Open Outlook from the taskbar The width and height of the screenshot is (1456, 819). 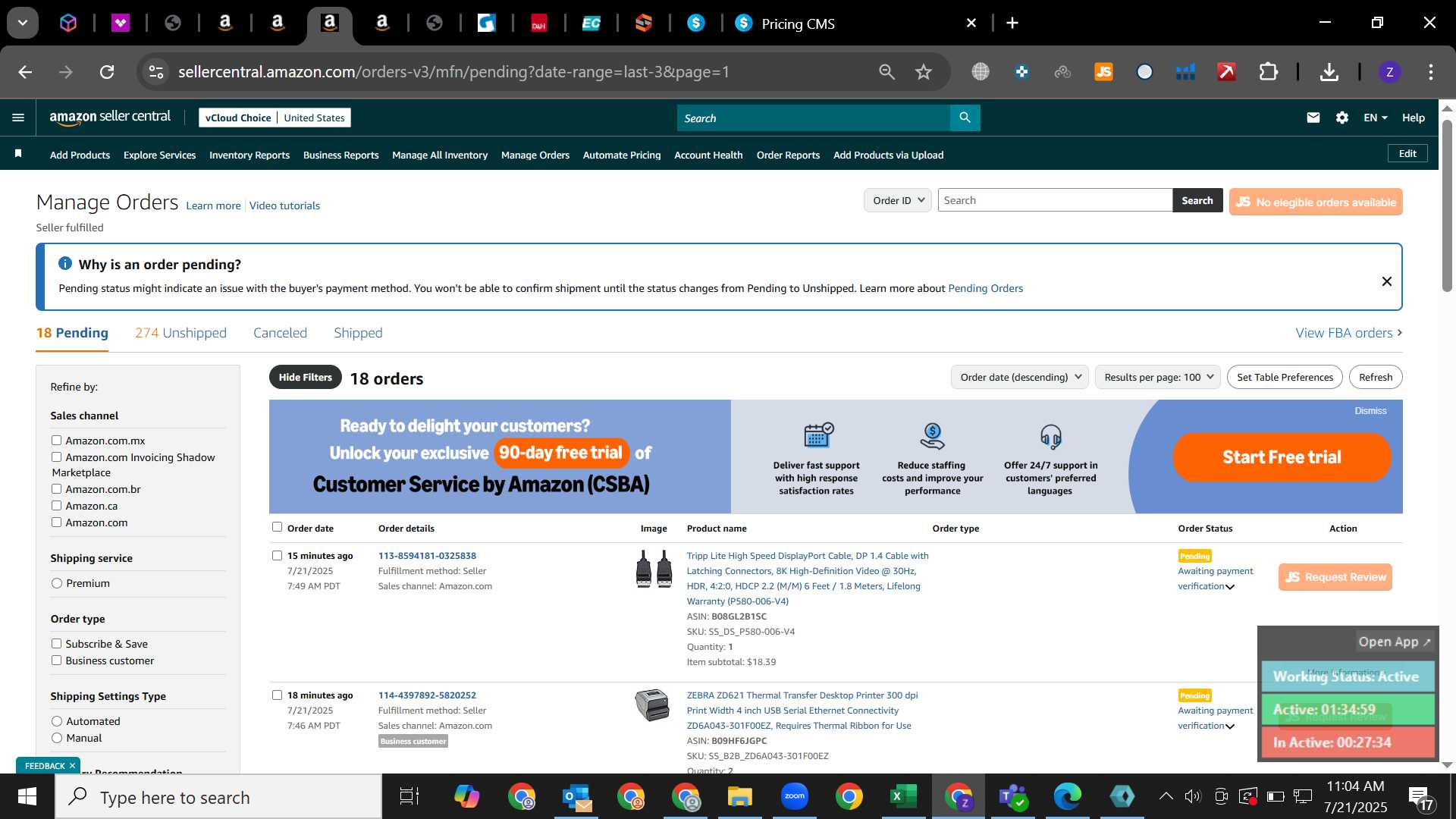click(577, 797)
